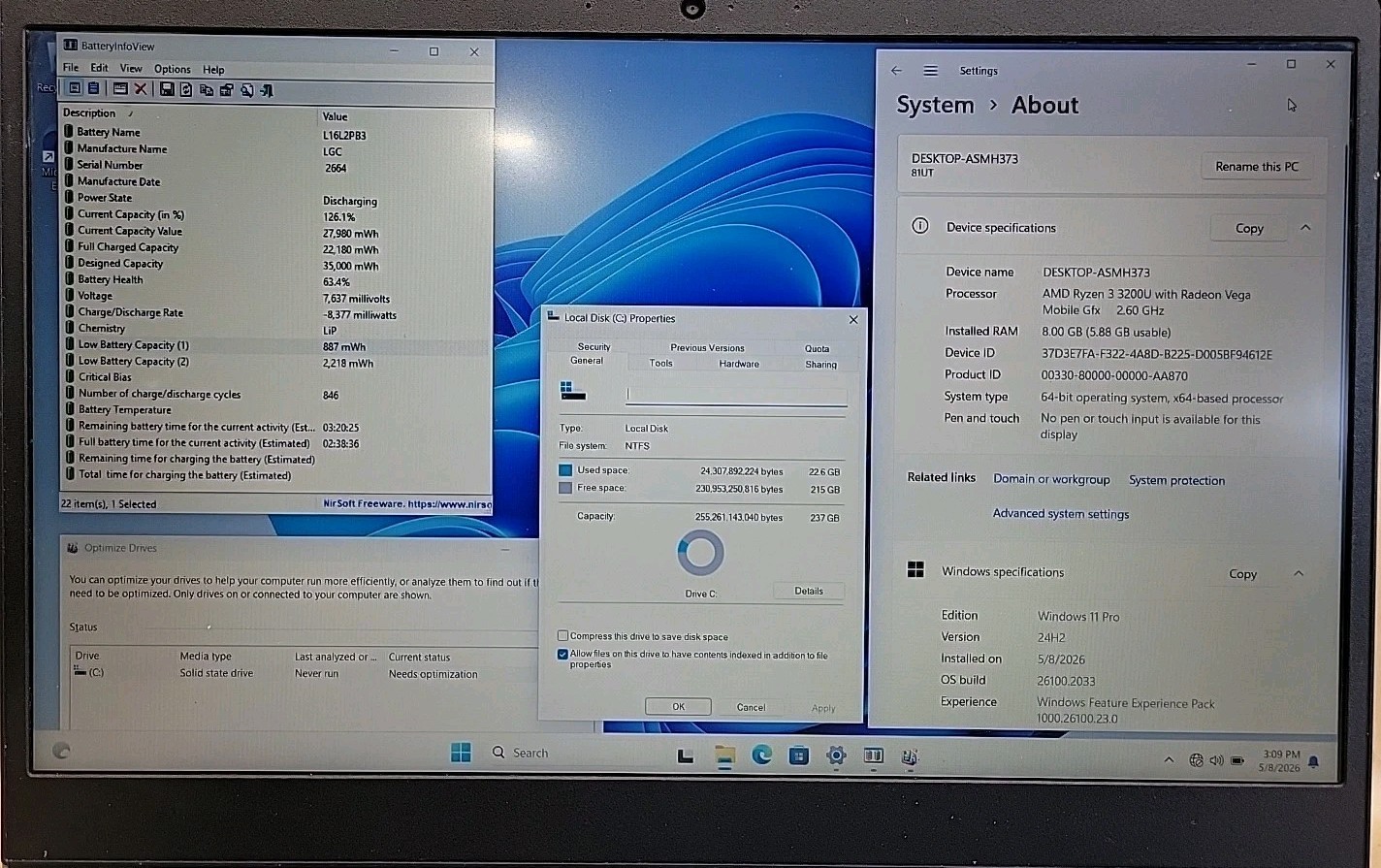The width and height of the screenshot is (1381, 868).
Task: Click the network globe tray icon
Action: coord(1196,760)
